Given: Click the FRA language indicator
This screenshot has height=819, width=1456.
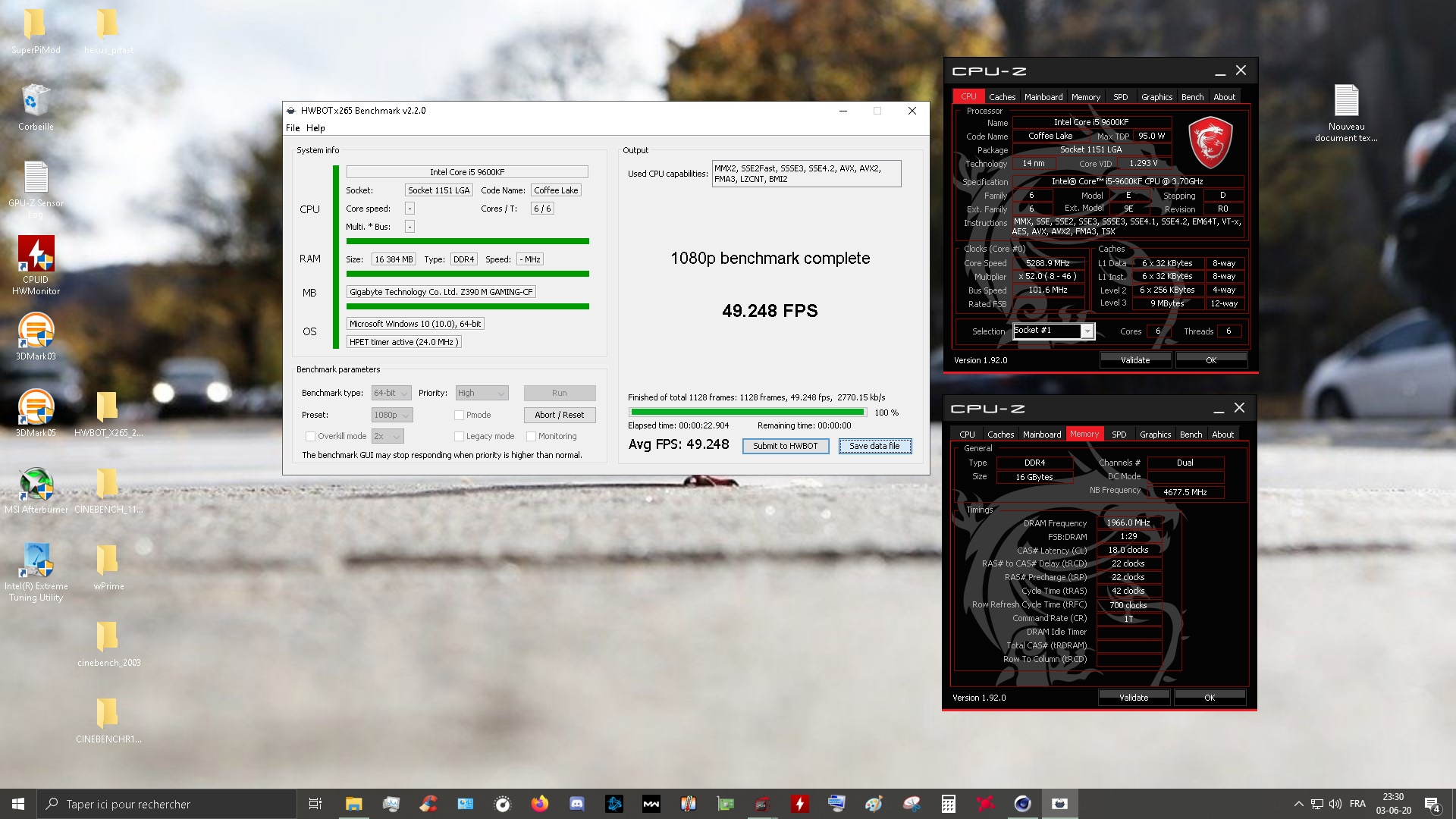Looking at the screenshot, I should coord(1357,804).
